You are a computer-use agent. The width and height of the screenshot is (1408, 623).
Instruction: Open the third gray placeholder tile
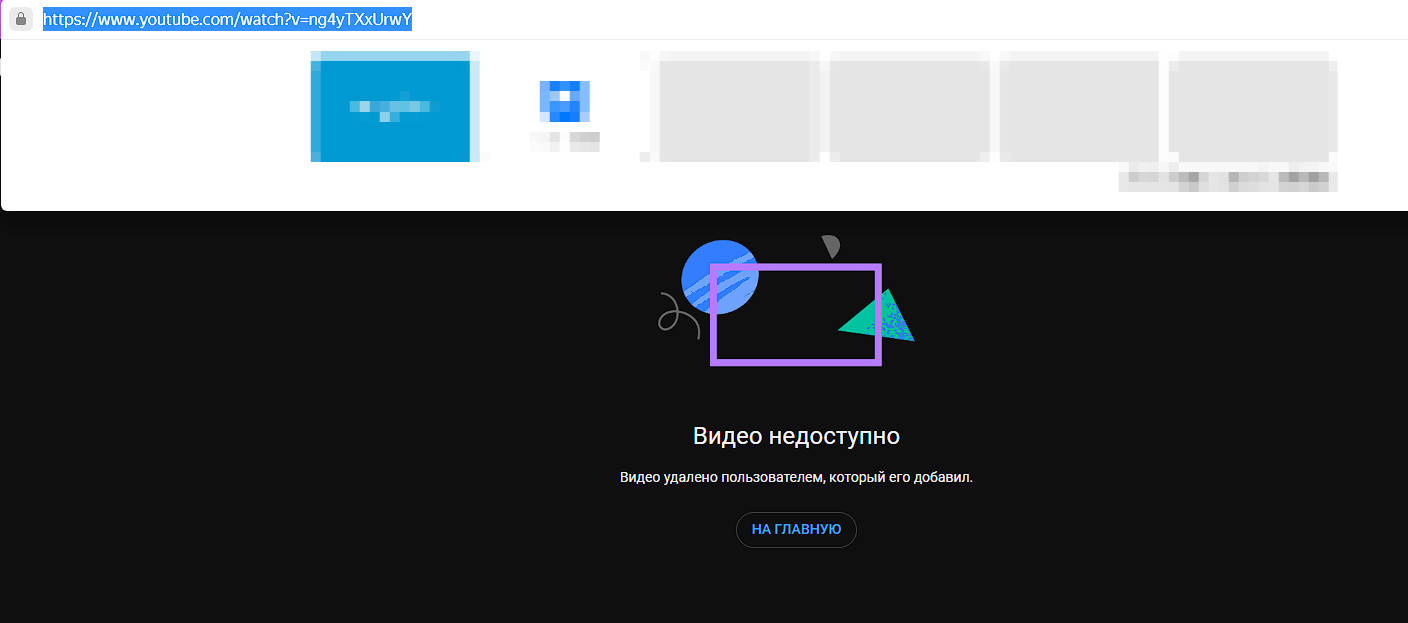[1080, 108]
